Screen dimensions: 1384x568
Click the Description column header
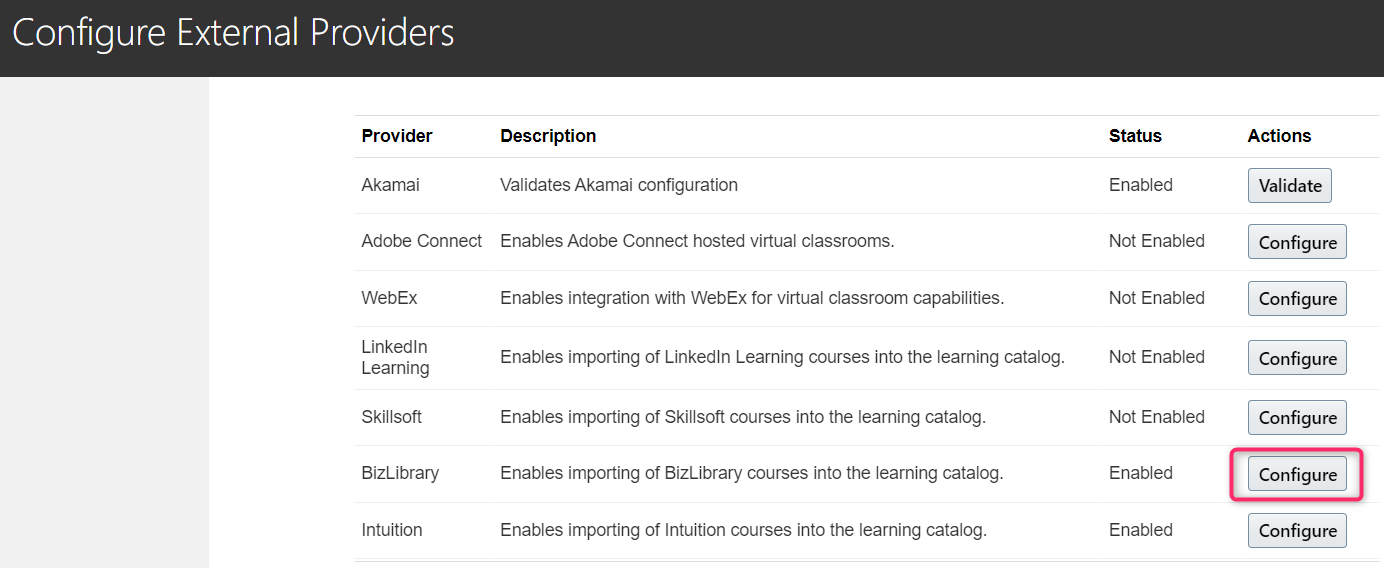pos(548,136)
